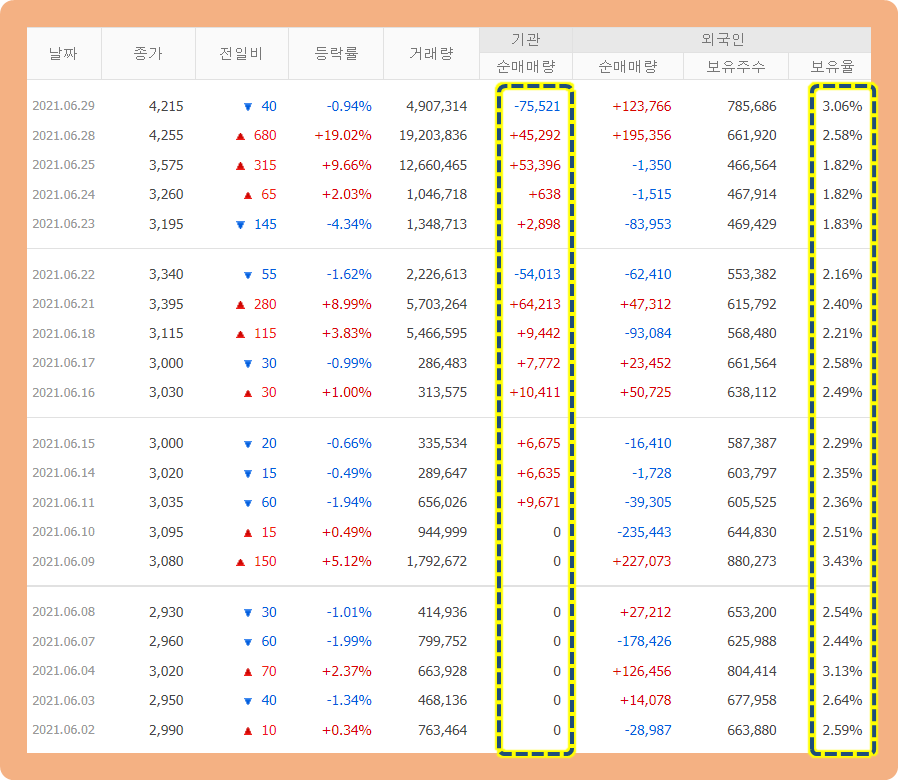
Task: Click the red up arrow next to 315
Action: point(241,166)
